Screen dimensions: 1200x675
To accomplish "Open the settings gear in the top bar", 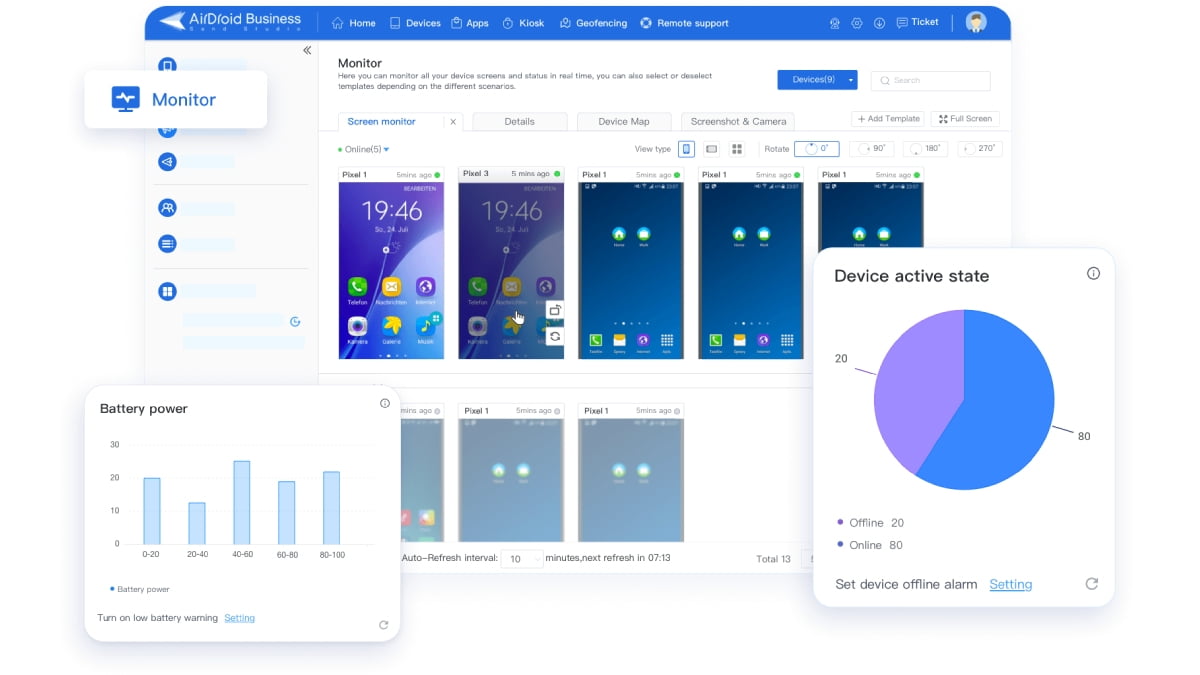I will tap(857, 22).
